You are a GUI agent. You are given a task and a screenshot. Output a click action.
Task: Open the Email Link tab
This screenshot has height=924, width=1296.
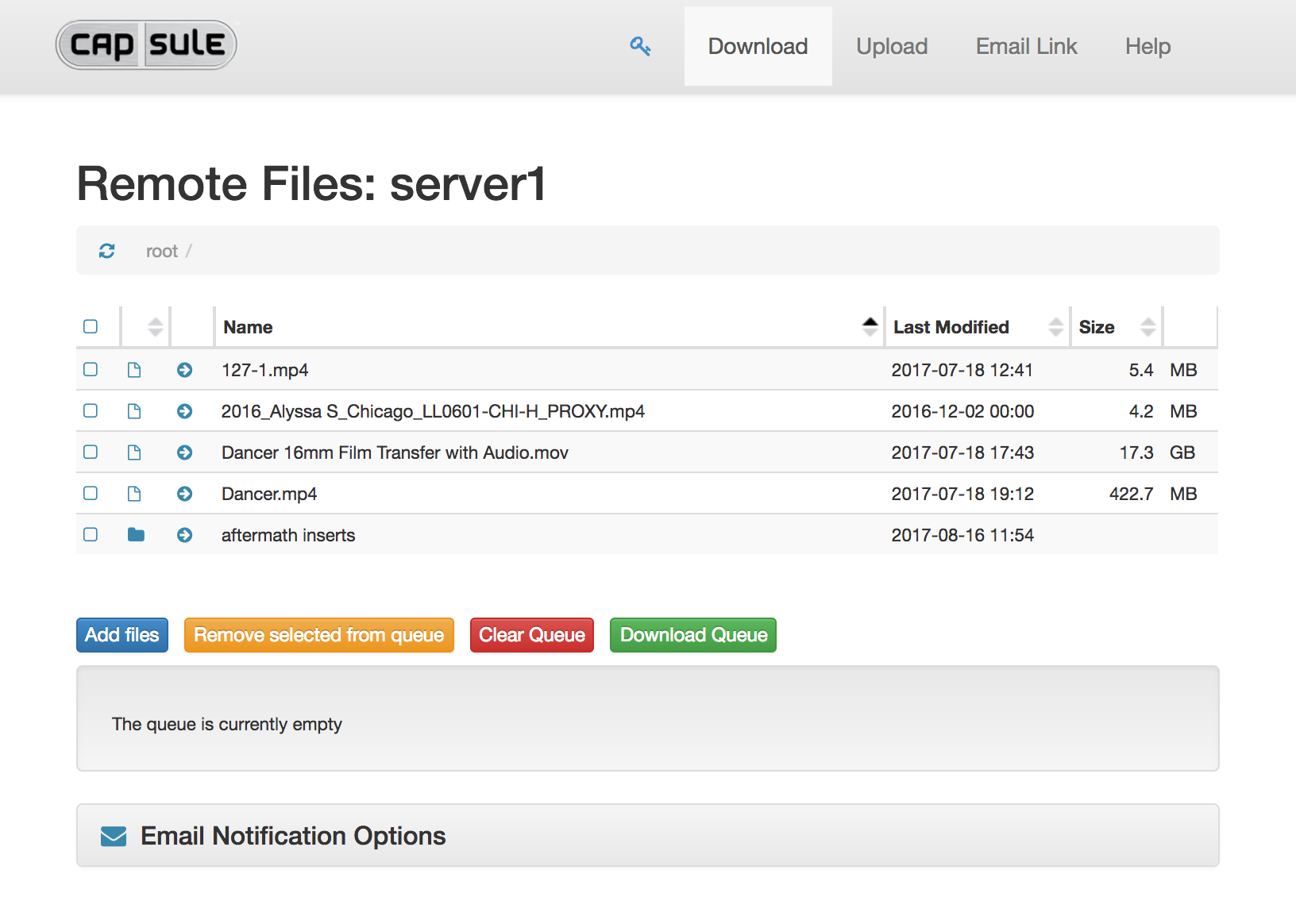[x=1026, y=47]
